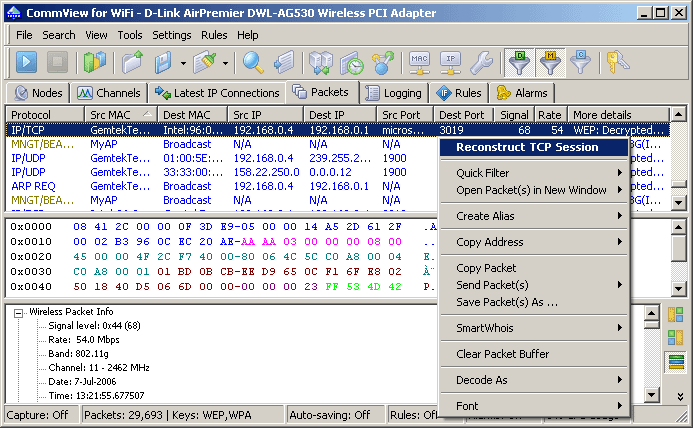Start capture with the blue play button
The height and width of the screenshot is (428, 693).
click(26, 62)
